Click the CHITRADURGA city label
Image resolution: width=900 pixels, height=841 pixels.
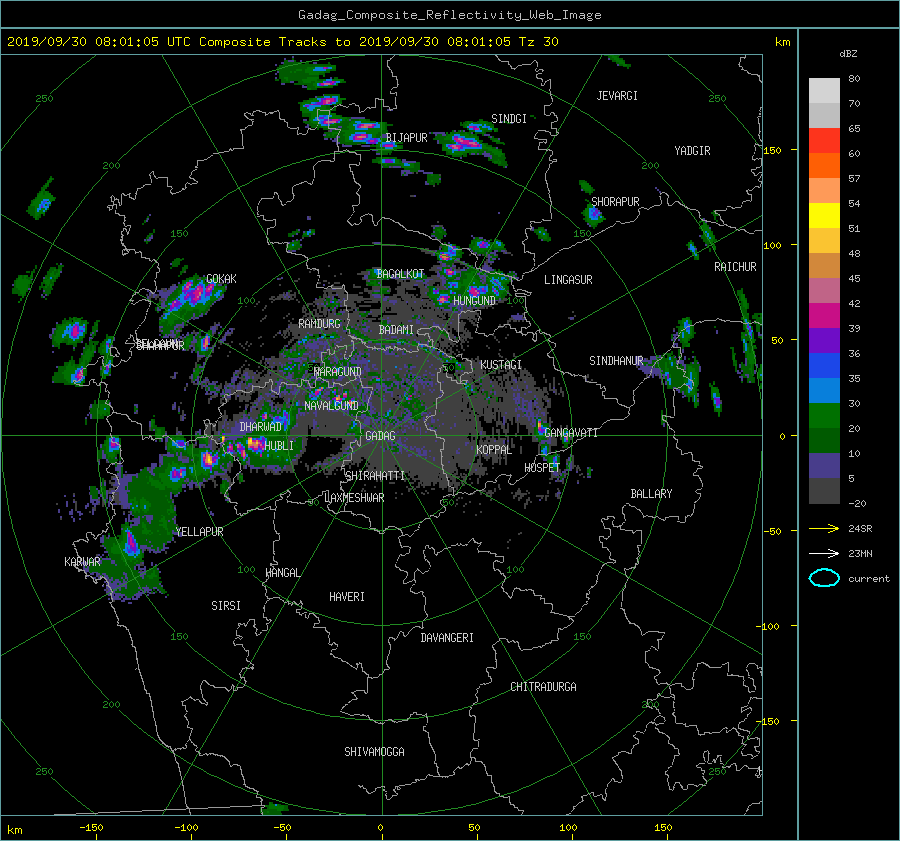click(x=543, y=687)
